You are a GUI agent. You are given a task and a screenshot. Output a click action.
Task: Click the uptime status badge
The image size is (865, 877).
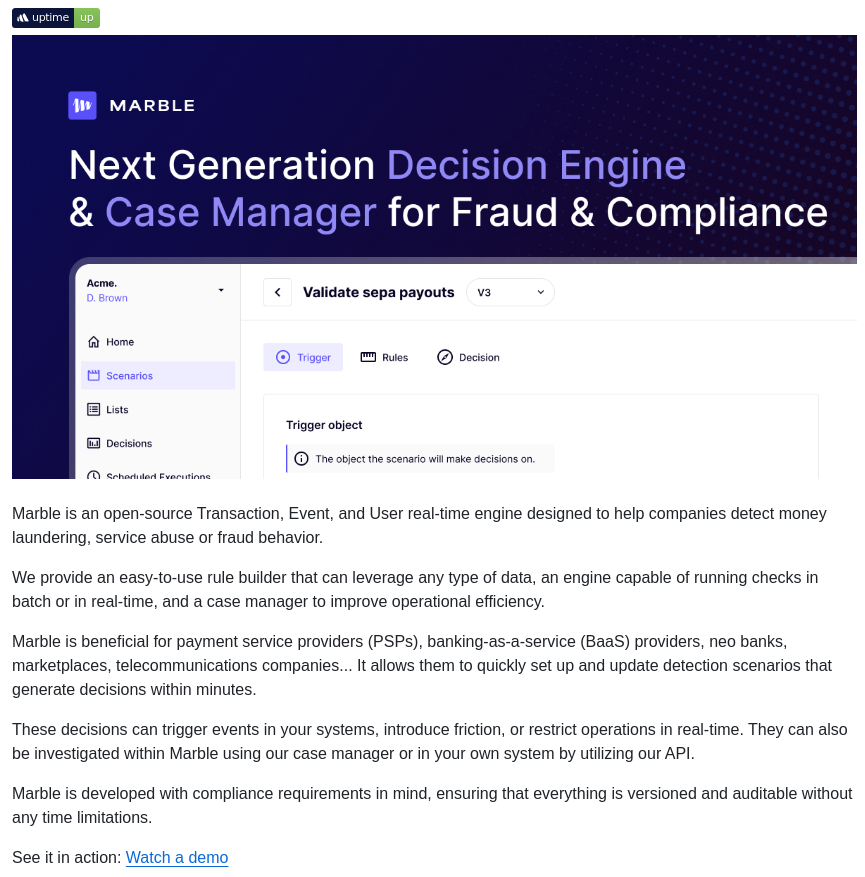pyautogui.click(x=56, y=17)
